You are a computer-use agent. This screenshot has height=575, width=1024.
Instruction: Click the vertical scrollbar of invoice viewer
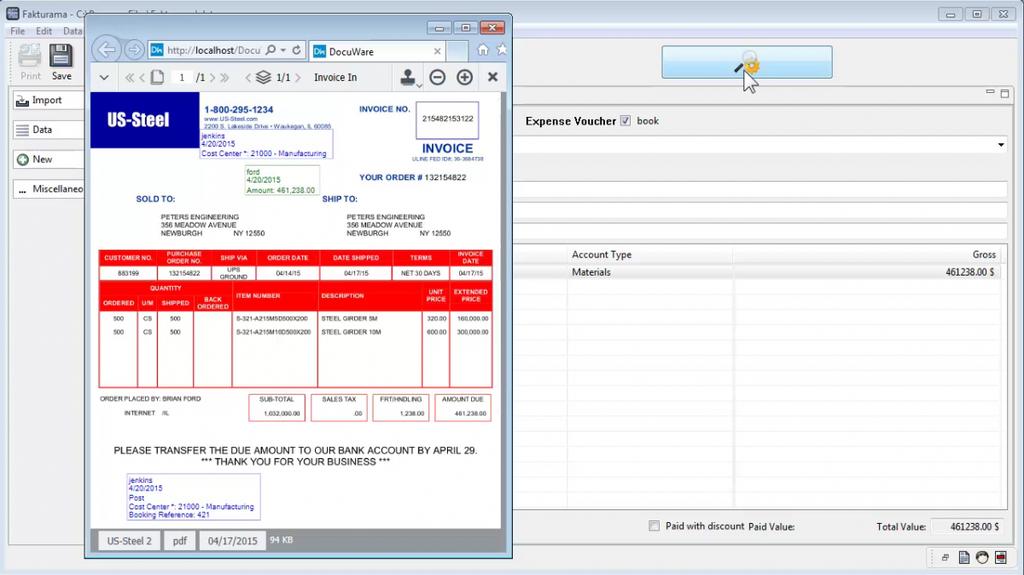tap(504, 310)
